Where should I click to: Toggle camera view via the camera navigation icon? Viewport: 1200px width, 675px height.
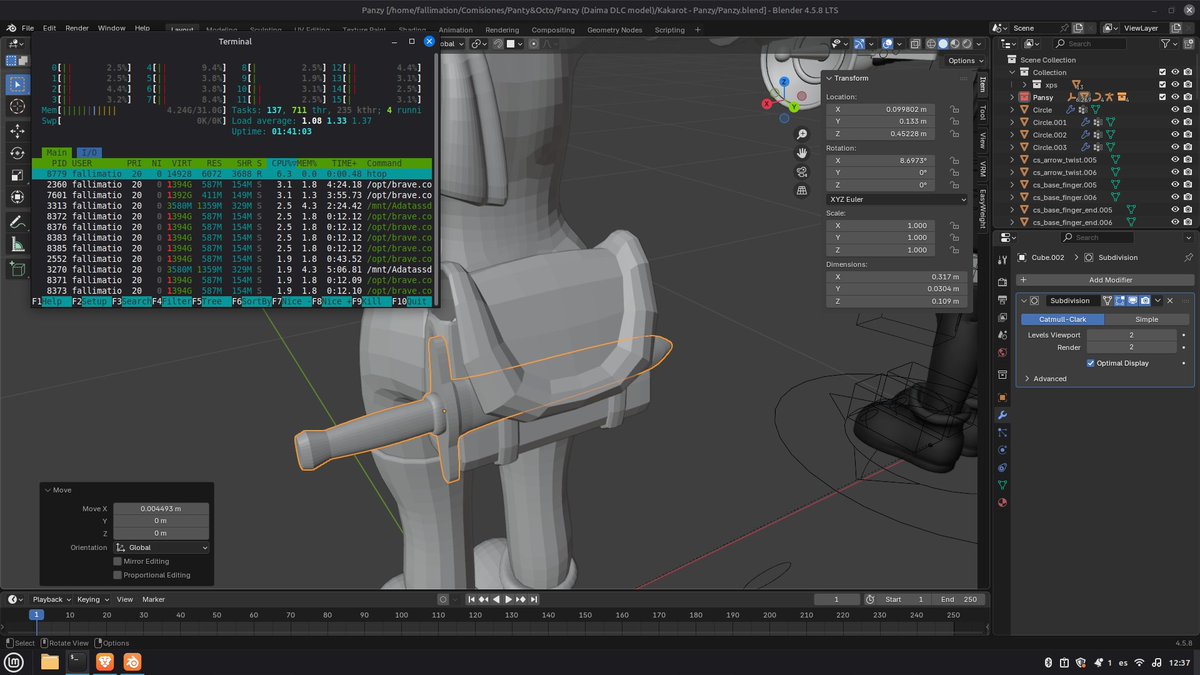[801, 172]
